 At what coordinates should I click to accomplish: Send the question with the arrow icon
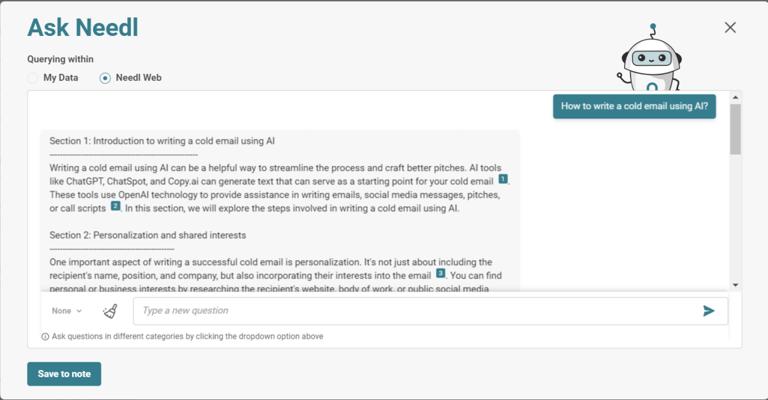click(x=709, y=311)
